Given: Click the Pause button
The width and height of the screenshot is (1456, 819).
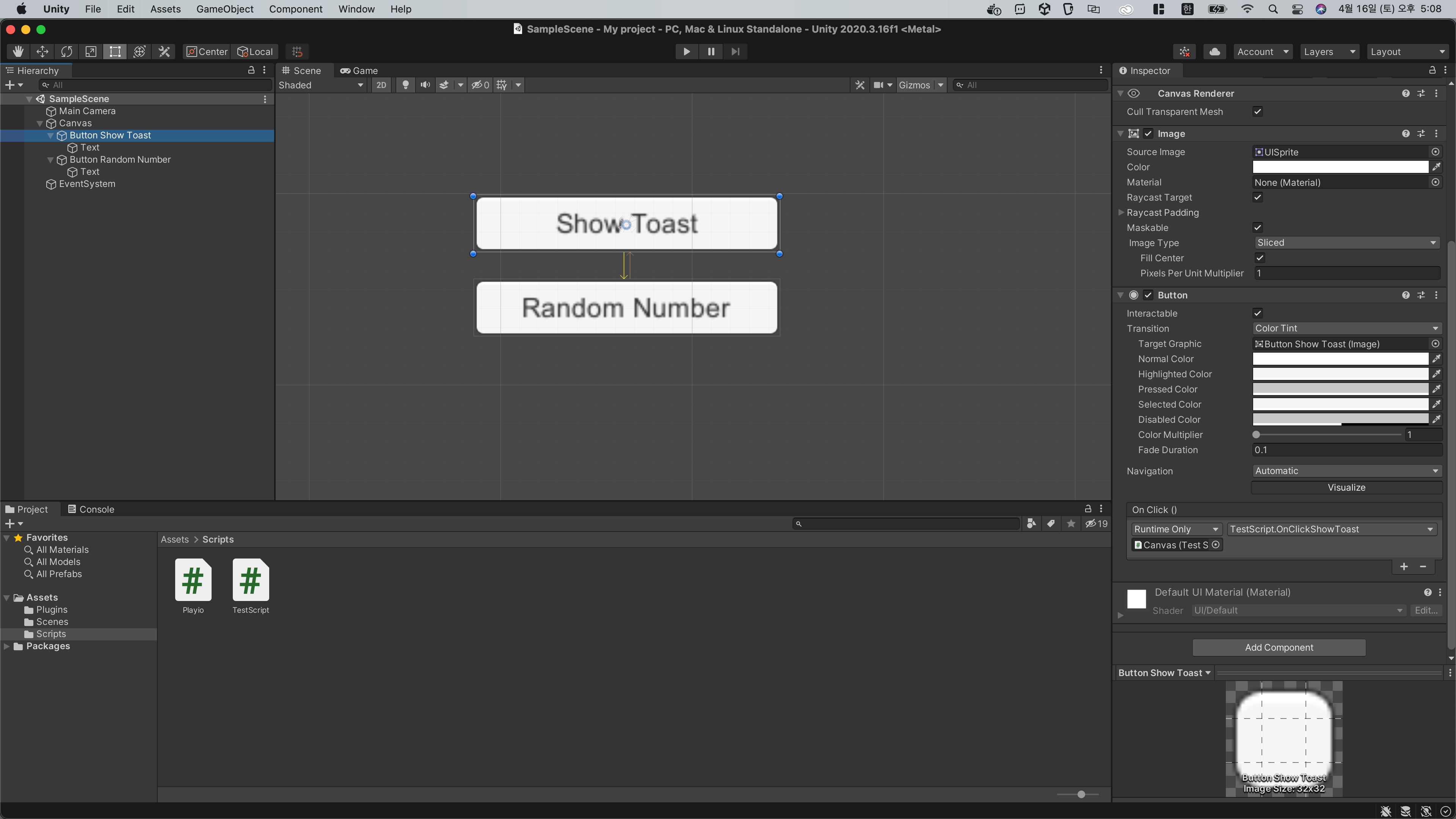Looking at the screenshot, I should 711,52.
